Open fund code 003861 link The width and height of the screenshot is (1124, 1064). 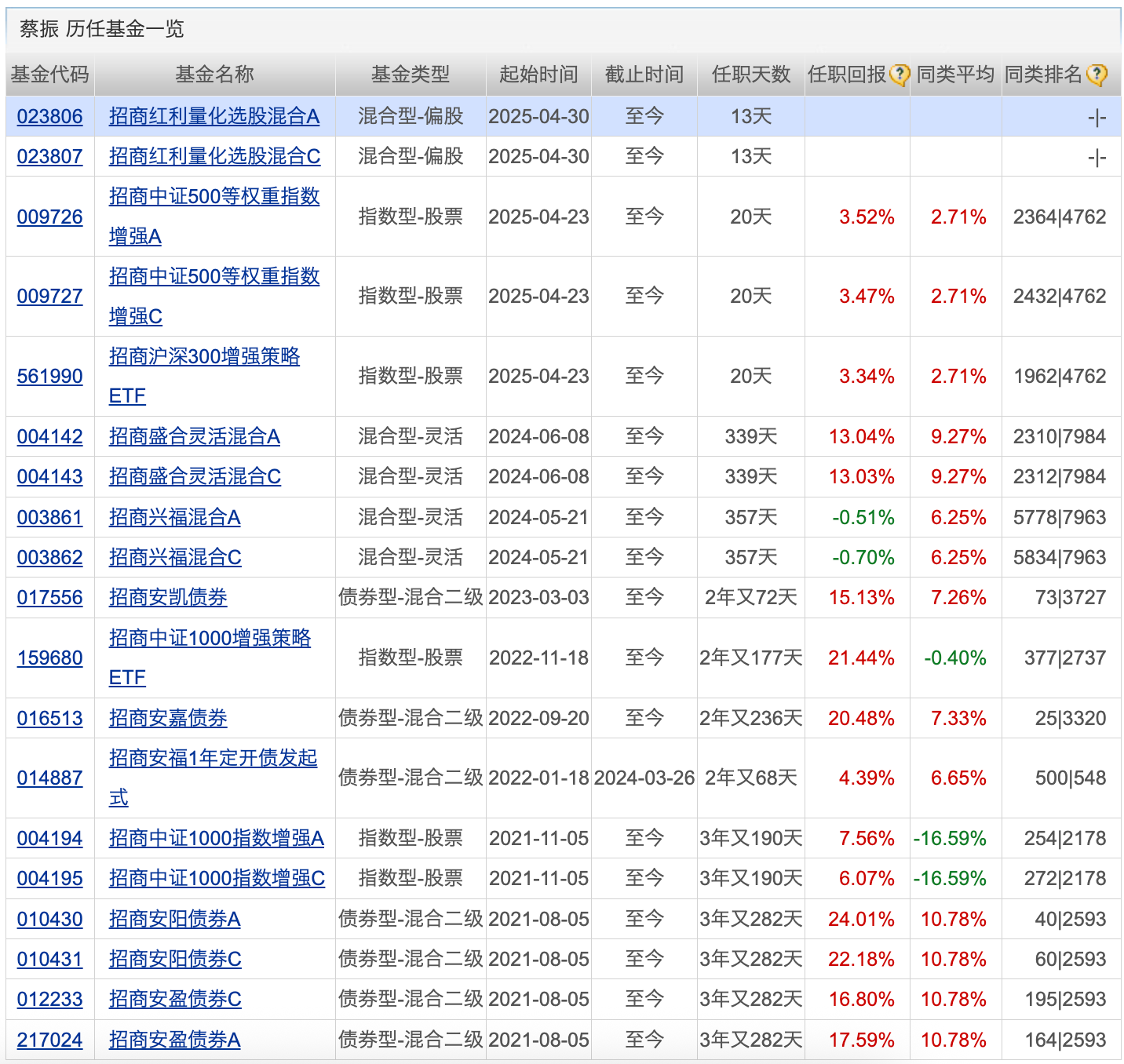49,518
